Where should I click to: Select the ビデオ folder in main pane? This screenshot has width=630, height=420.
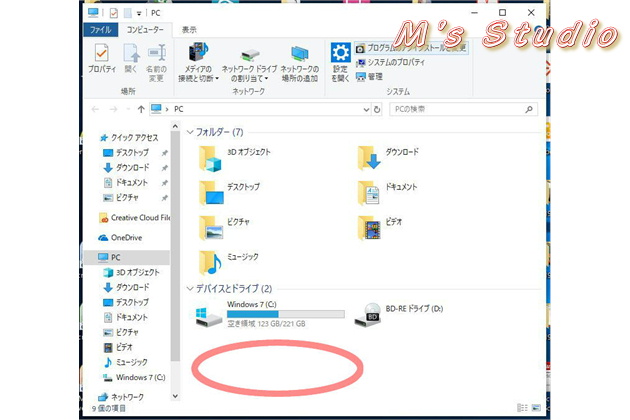[x=380, y=228]
